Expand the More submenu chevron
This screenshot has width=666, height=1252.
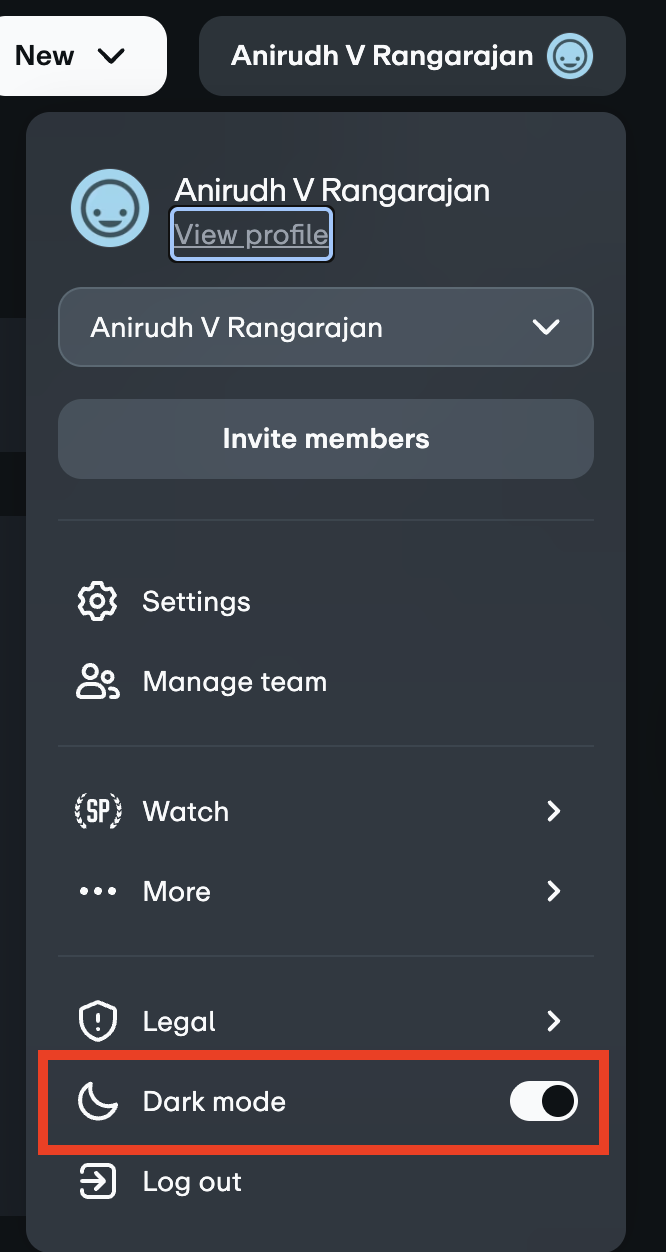(x=554, y=891)
